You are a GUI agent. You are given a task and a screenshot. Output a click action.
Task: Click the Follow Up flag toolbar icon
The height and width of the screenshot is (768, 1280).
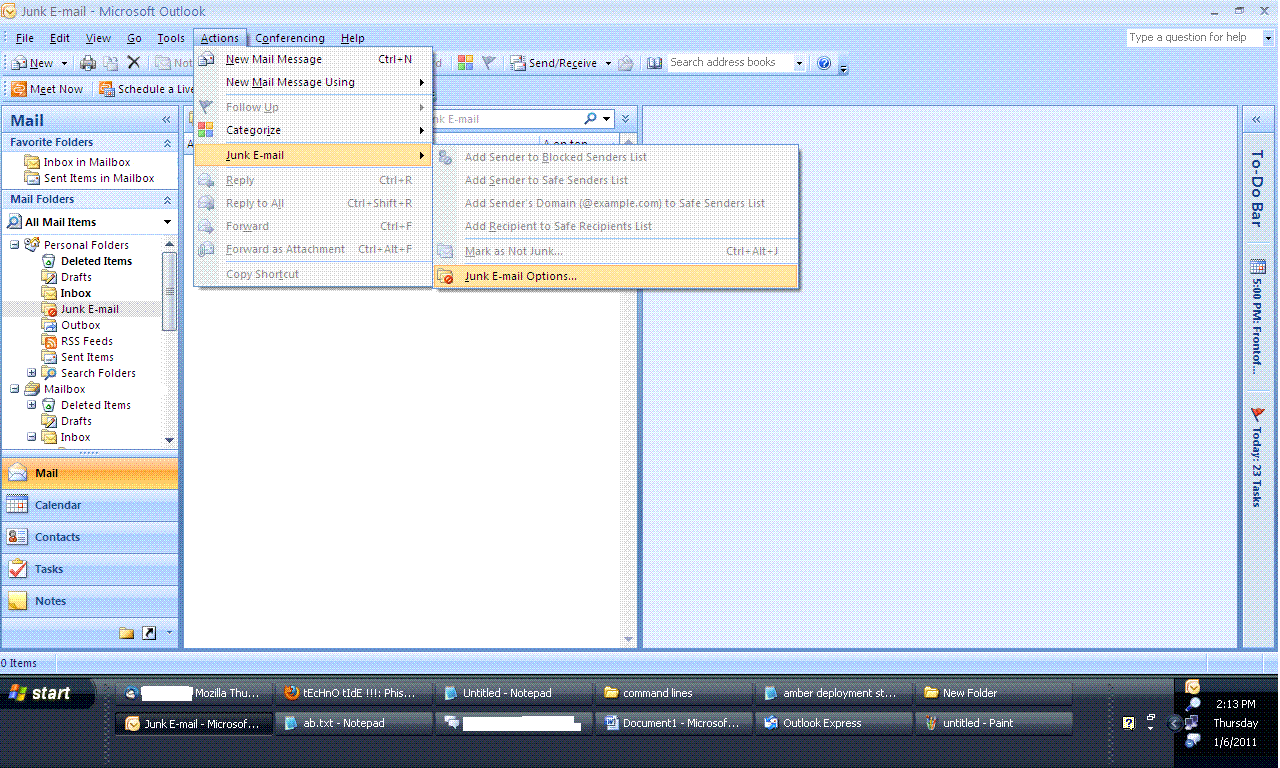tap(488, 63)
